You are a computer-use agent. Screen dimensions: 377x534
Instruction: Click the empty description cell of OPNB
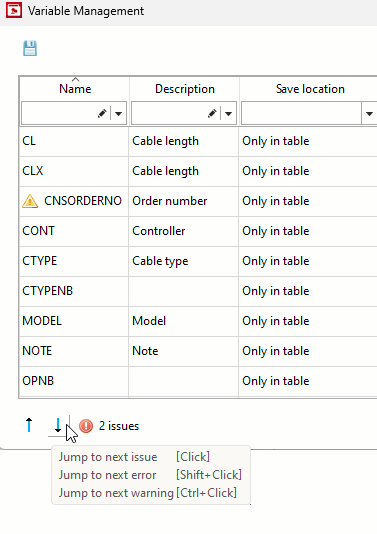coord(184,381)
